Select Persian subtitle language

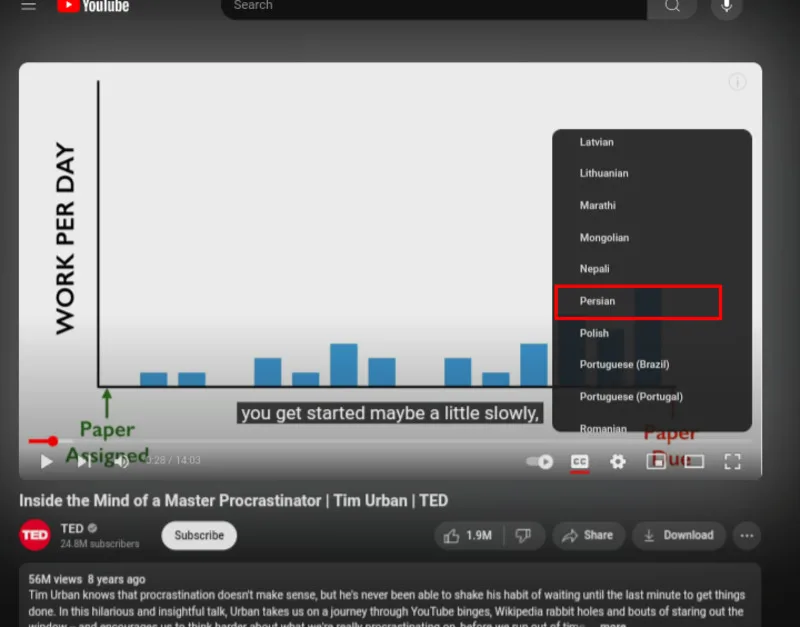[x=638, y=302]
